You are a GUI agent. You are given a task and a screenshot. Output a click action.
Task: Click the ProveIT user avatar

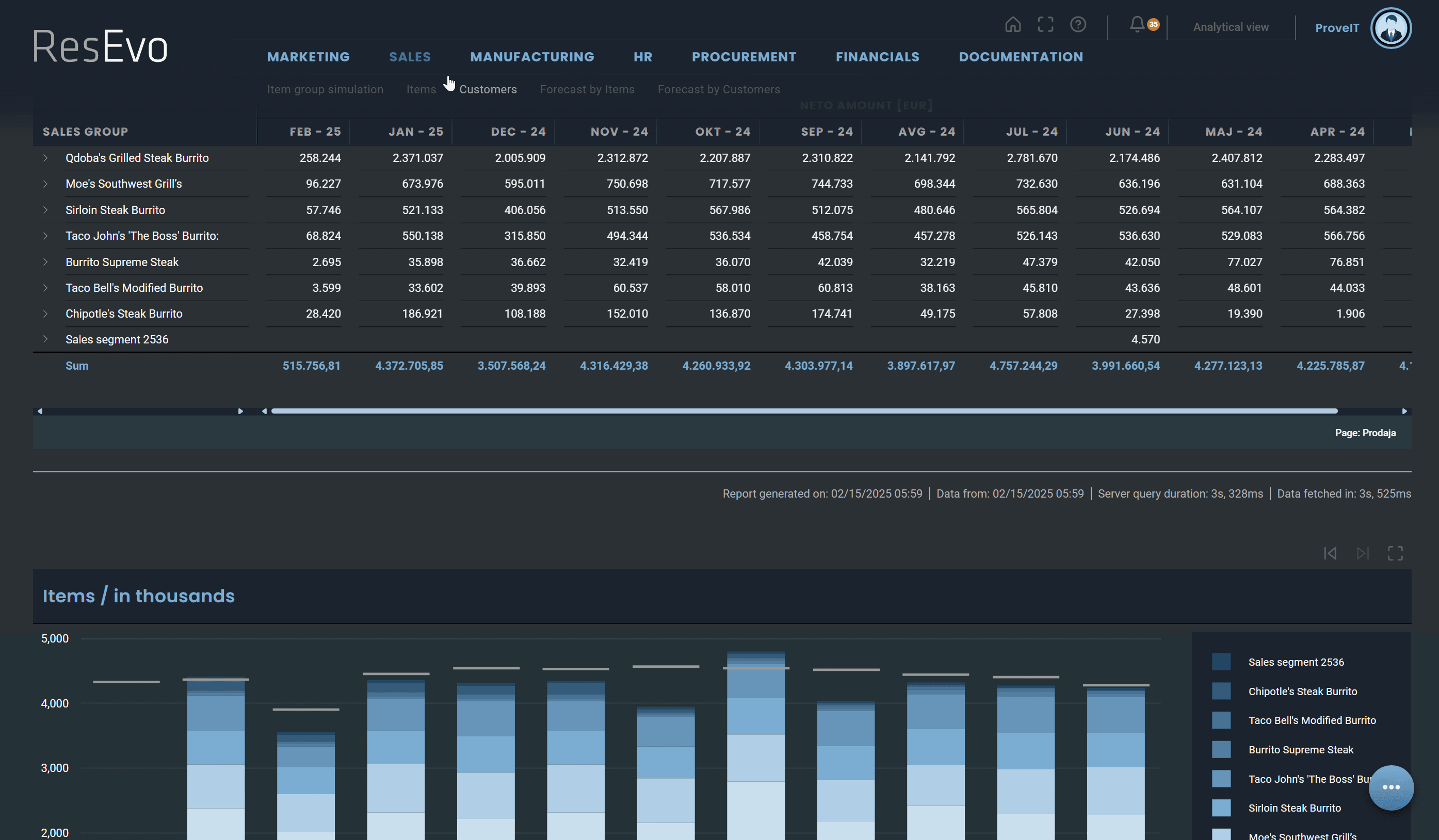1391,28
